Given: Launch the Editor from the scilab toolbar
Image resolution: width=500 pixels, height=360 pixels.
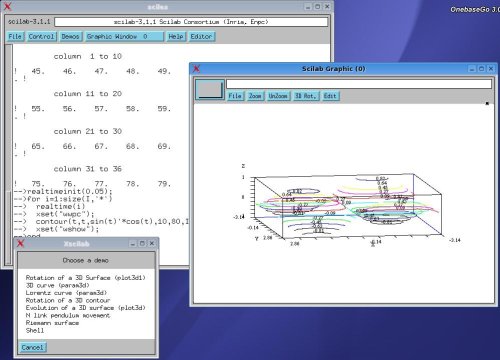Looking at the screenshot, I should [201, 36].
